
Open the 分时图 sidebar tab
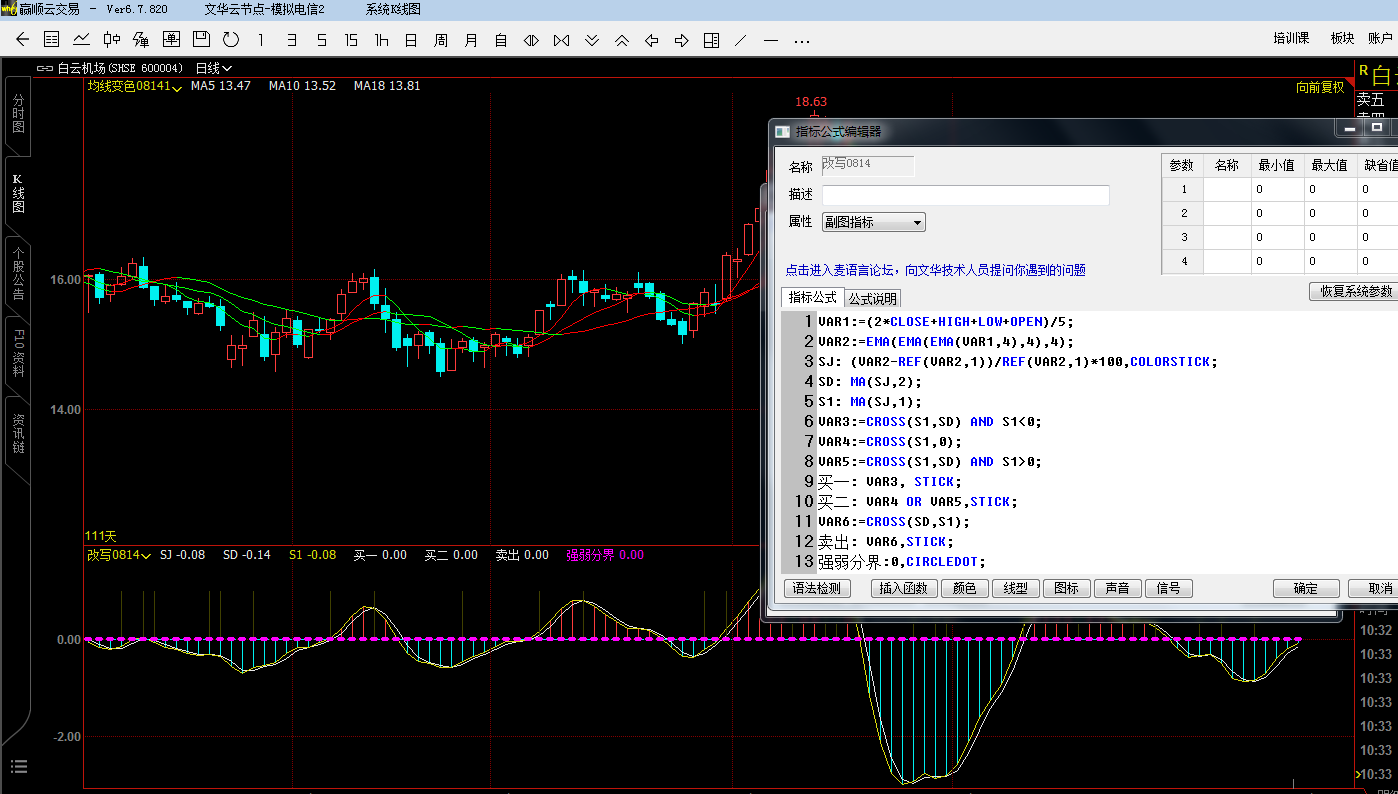[x=18, y=114]
